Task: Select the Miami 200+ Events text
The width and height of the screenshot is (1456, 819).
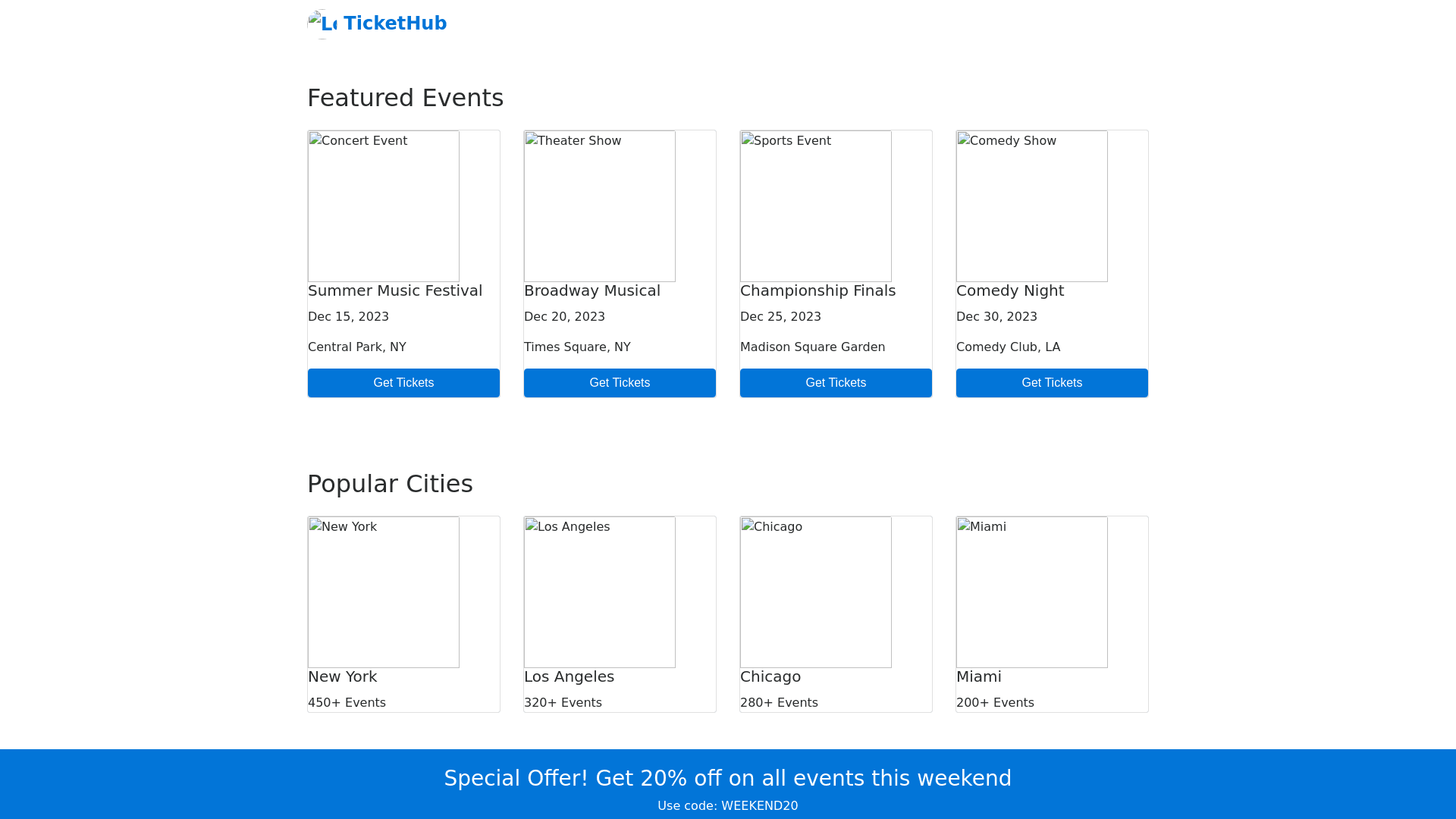Action: [995, 703]
